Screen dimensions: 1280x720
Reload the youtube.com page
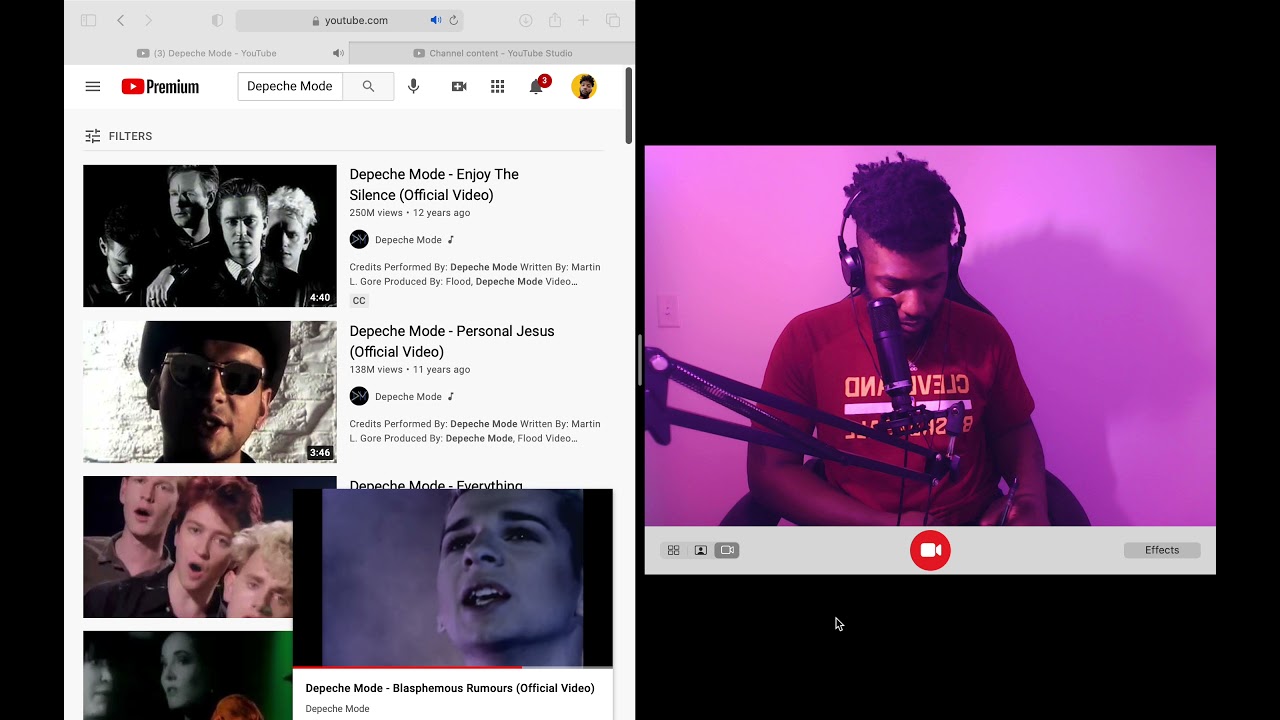pos(454,20)
